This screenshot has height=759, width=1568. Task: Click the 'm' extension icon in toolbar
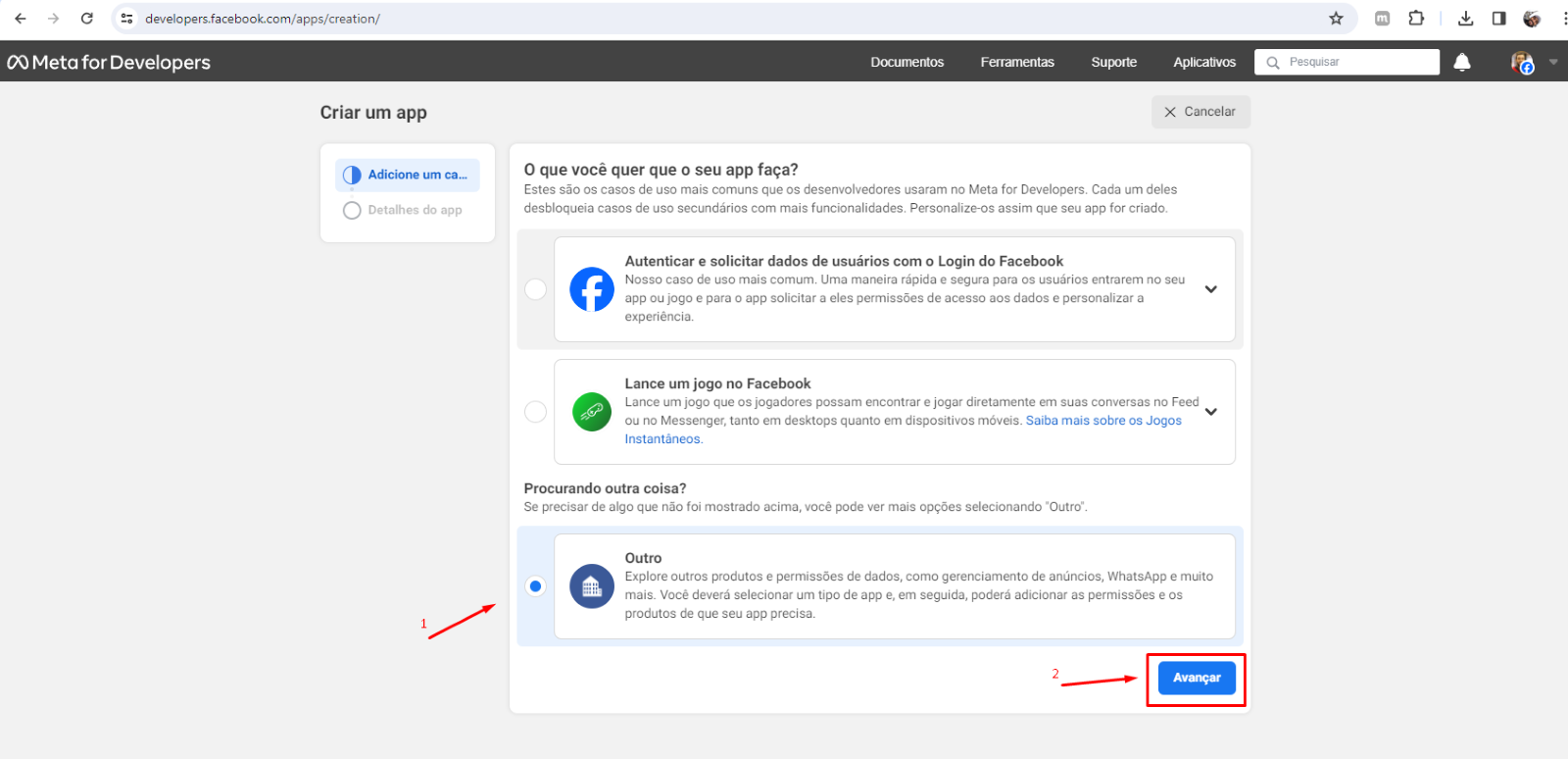1382,18
